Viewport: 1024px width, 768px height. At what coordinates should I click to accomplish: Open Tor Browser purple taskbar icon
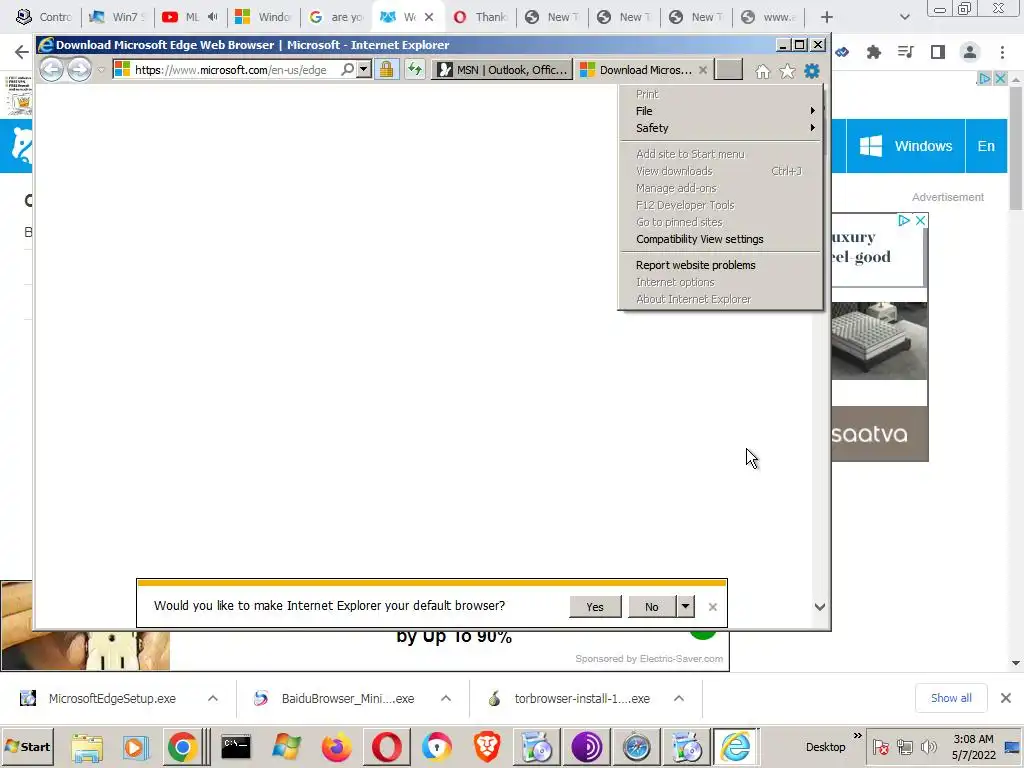(x=586, y=747)
